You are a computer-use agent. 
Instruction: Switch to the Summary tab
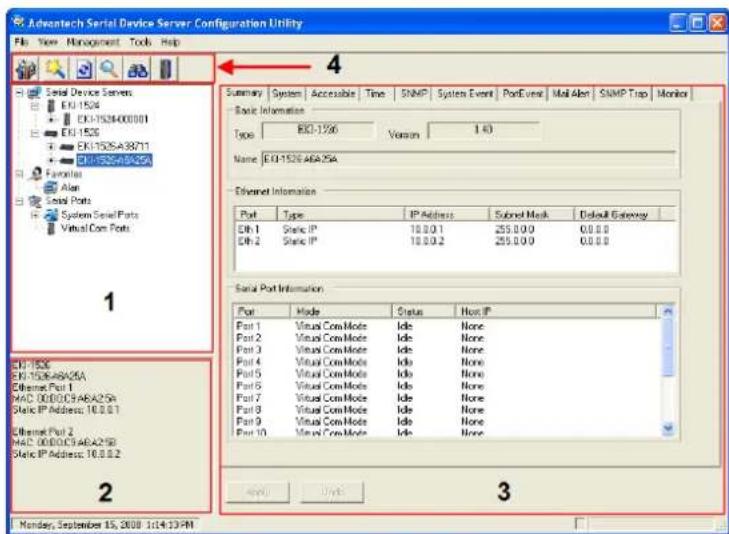tap(244, 92)
